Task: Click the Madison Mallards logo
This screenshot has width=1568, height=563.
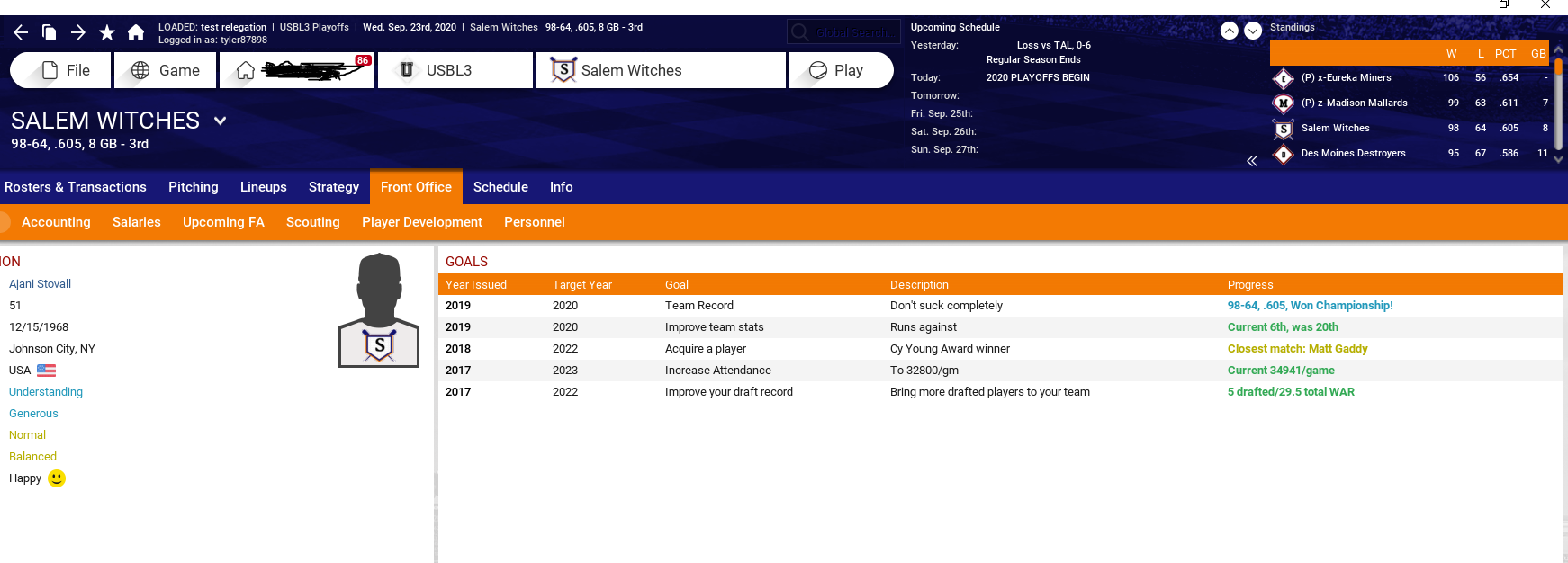Action: coord(1284,103)
